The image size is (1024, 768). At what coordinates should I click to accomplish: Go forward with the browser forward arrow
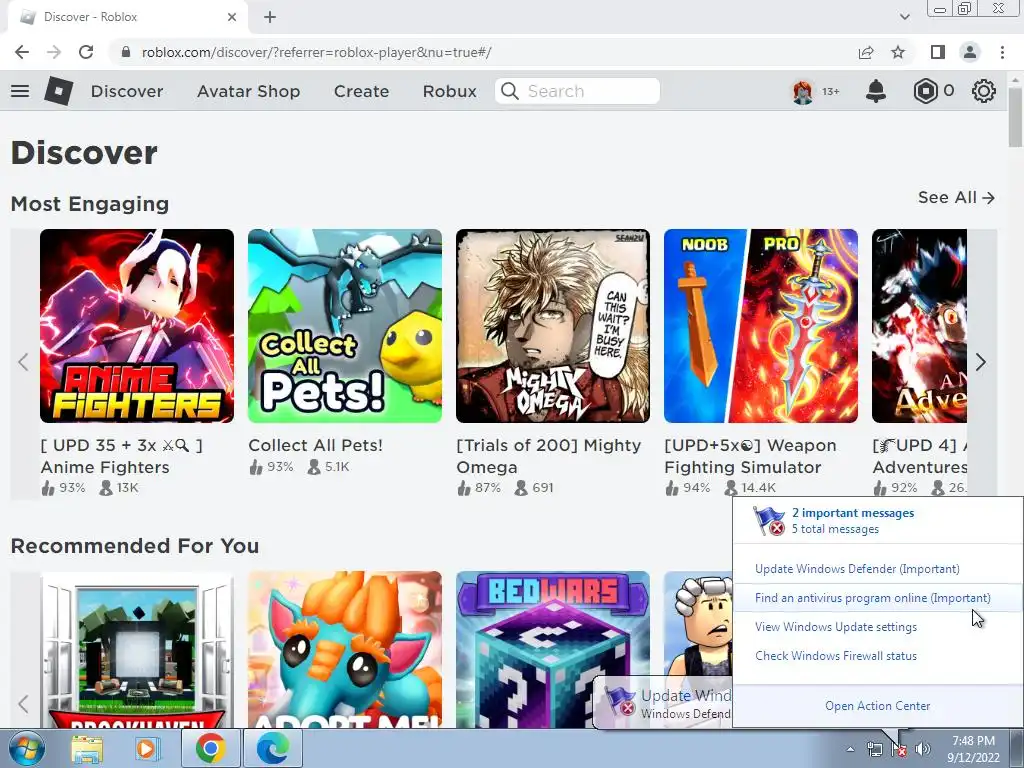point(54,52)
